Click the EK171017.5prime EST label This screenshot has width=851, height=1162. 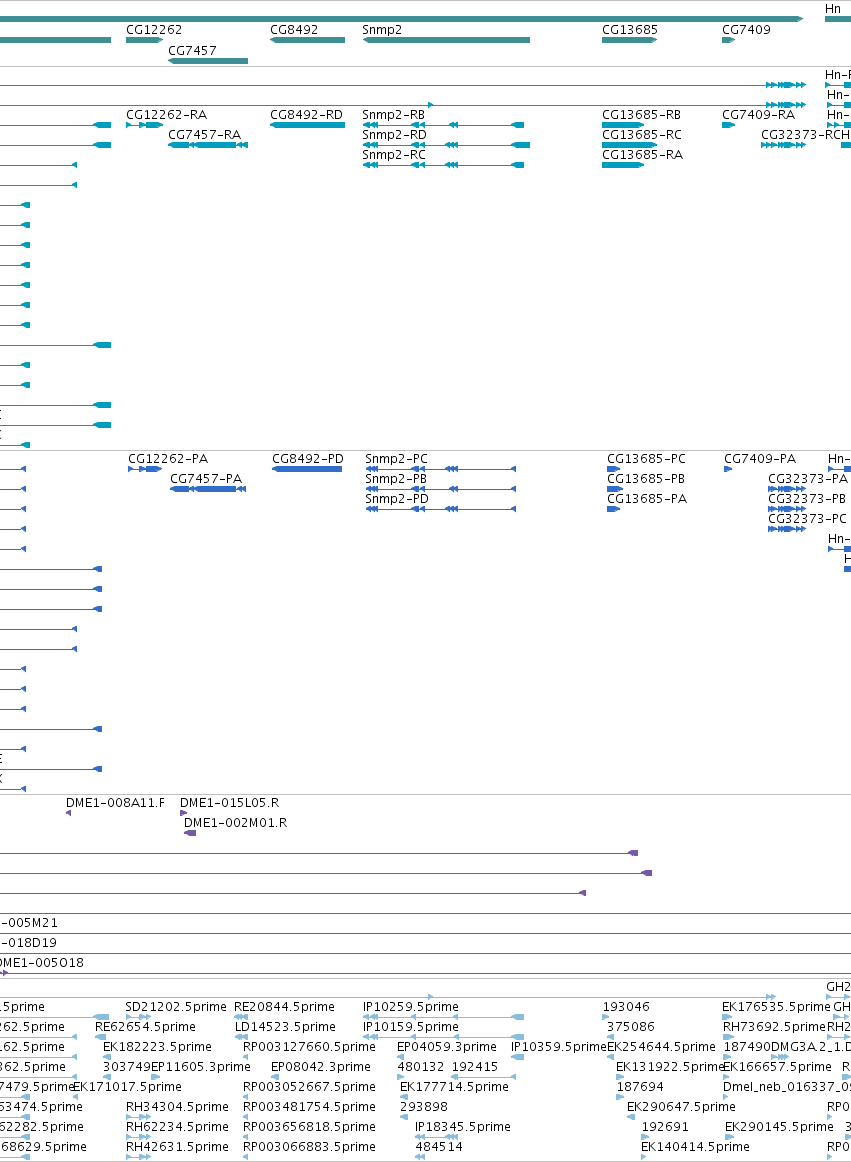[x=127, y=1087]
